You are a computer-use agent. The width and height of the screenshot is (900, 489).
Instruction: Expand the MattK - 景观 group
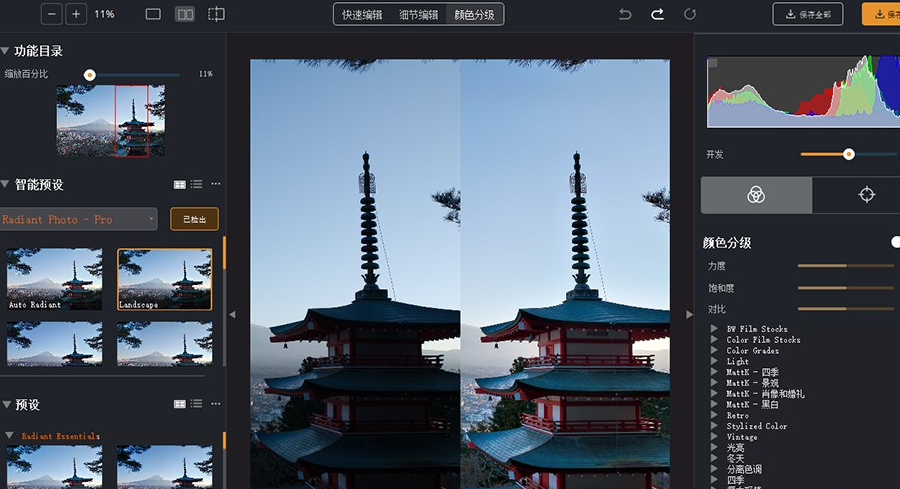(x=714, y=383)
